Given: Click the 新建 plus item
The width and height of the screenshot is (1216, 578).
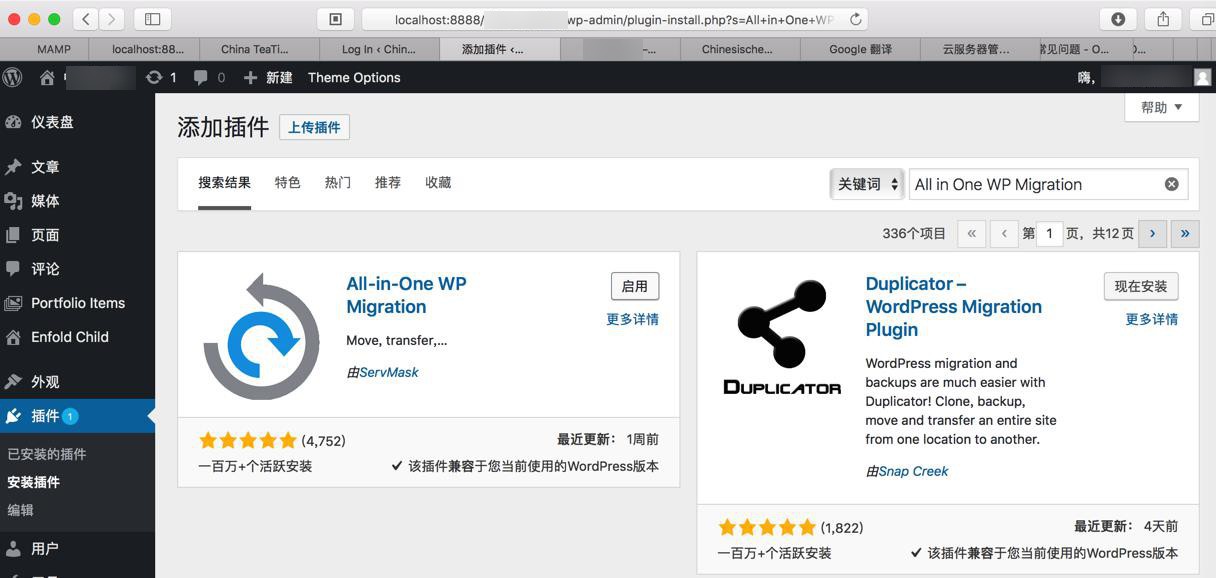Looking at the screenshot, I should tap(268, 77).
